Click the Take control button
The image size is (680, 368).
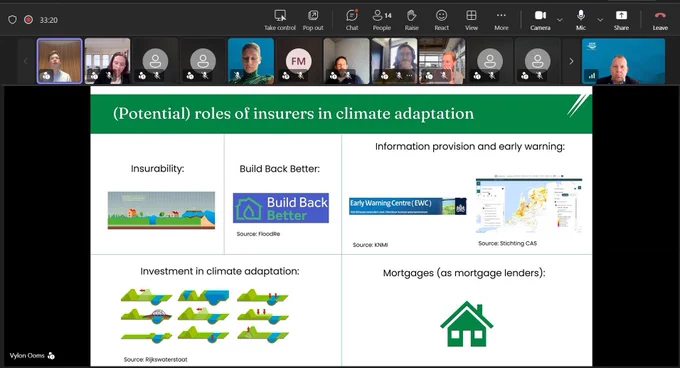click(280, 20)
